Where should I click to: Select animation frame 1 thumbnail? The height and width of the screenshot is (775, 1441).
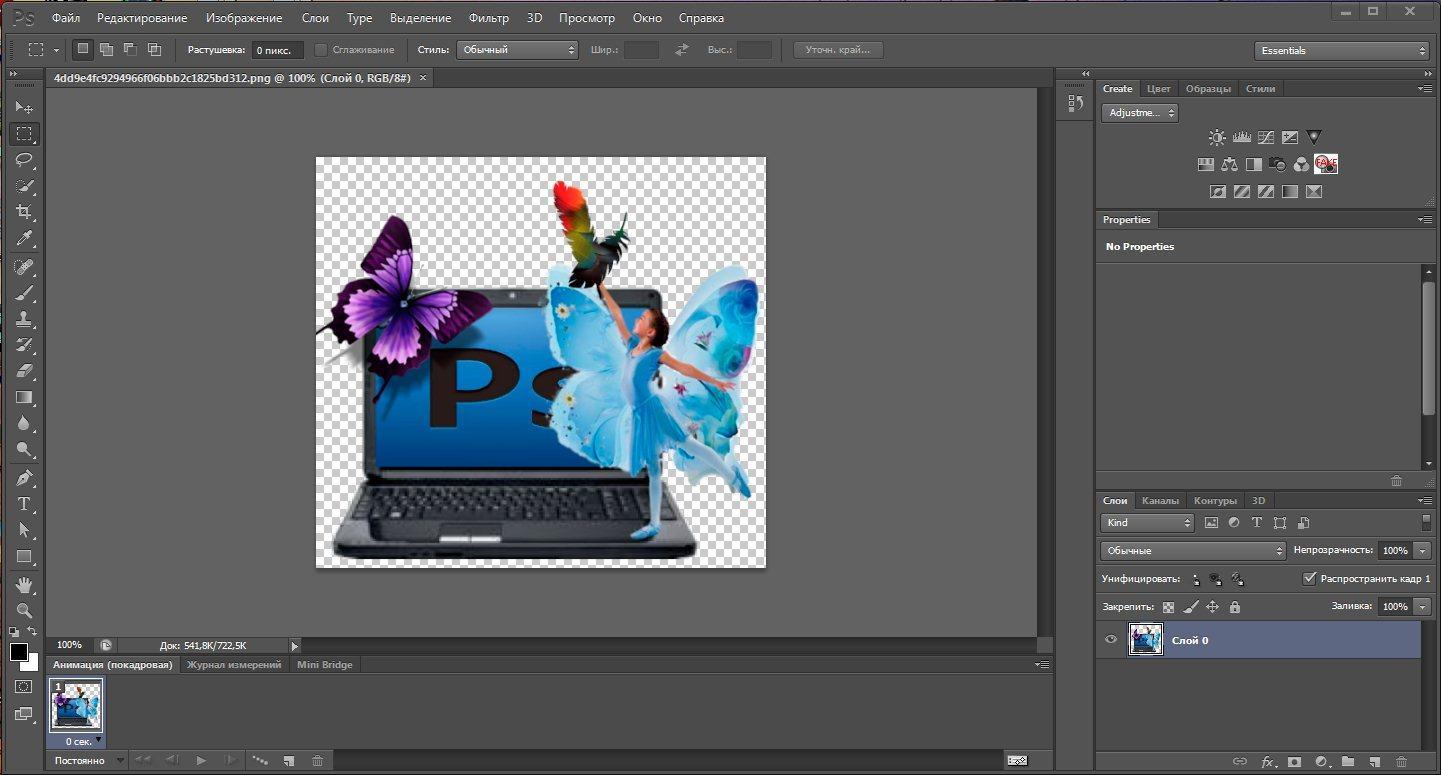(76, 707)
